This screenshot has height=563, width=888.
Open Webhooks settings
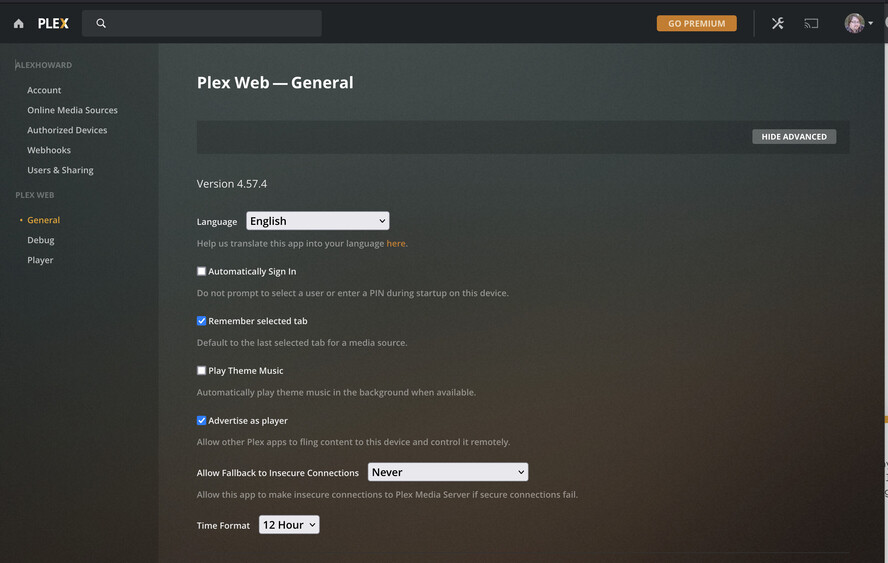[x=49, y=150]
